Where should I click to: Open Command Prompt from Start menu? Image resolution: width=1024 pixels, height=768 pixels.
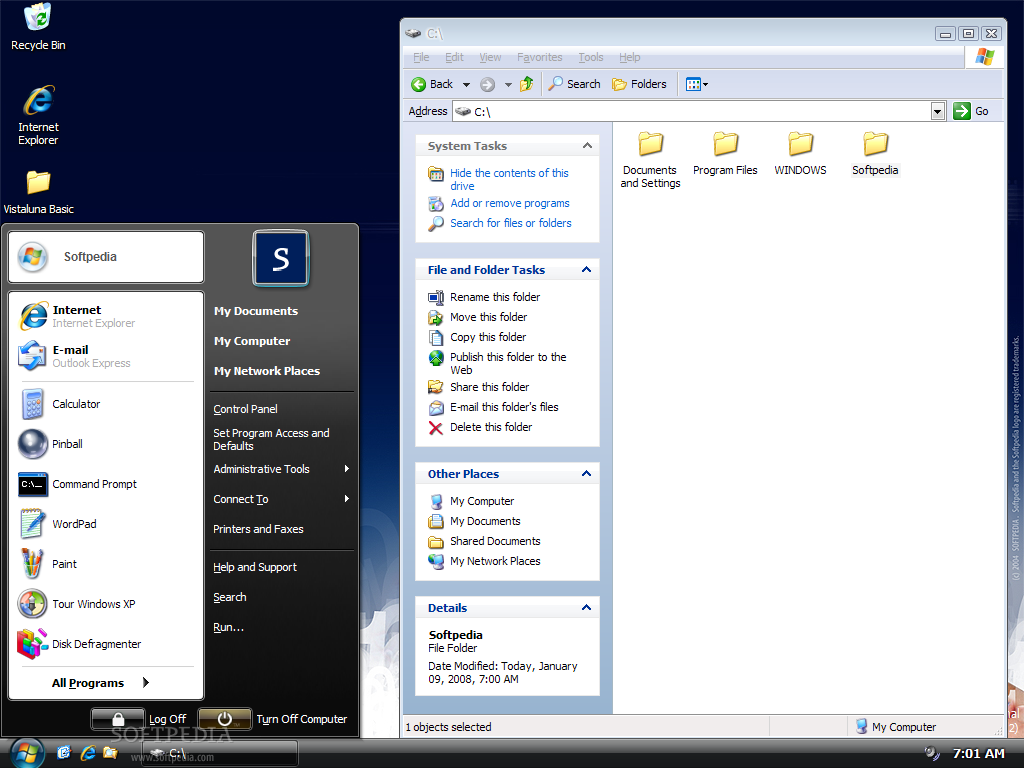pos(106,484)
